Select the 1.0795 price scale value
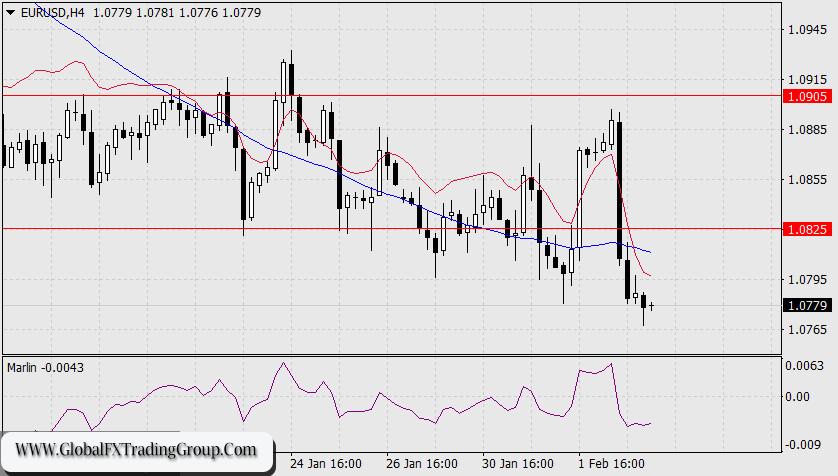838x476 pixels. pyautogui.click(x=808, y=279)
